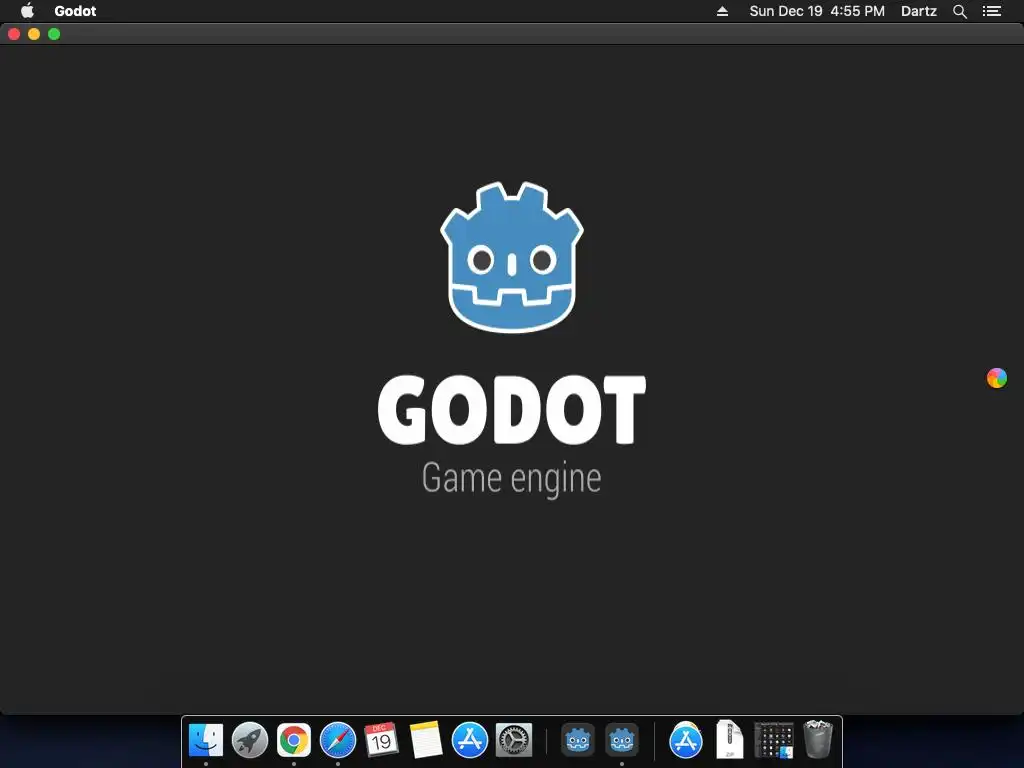Screen dimensions: 1024x768
Task: Open Finder from the Dock
Action: point(206,741)
